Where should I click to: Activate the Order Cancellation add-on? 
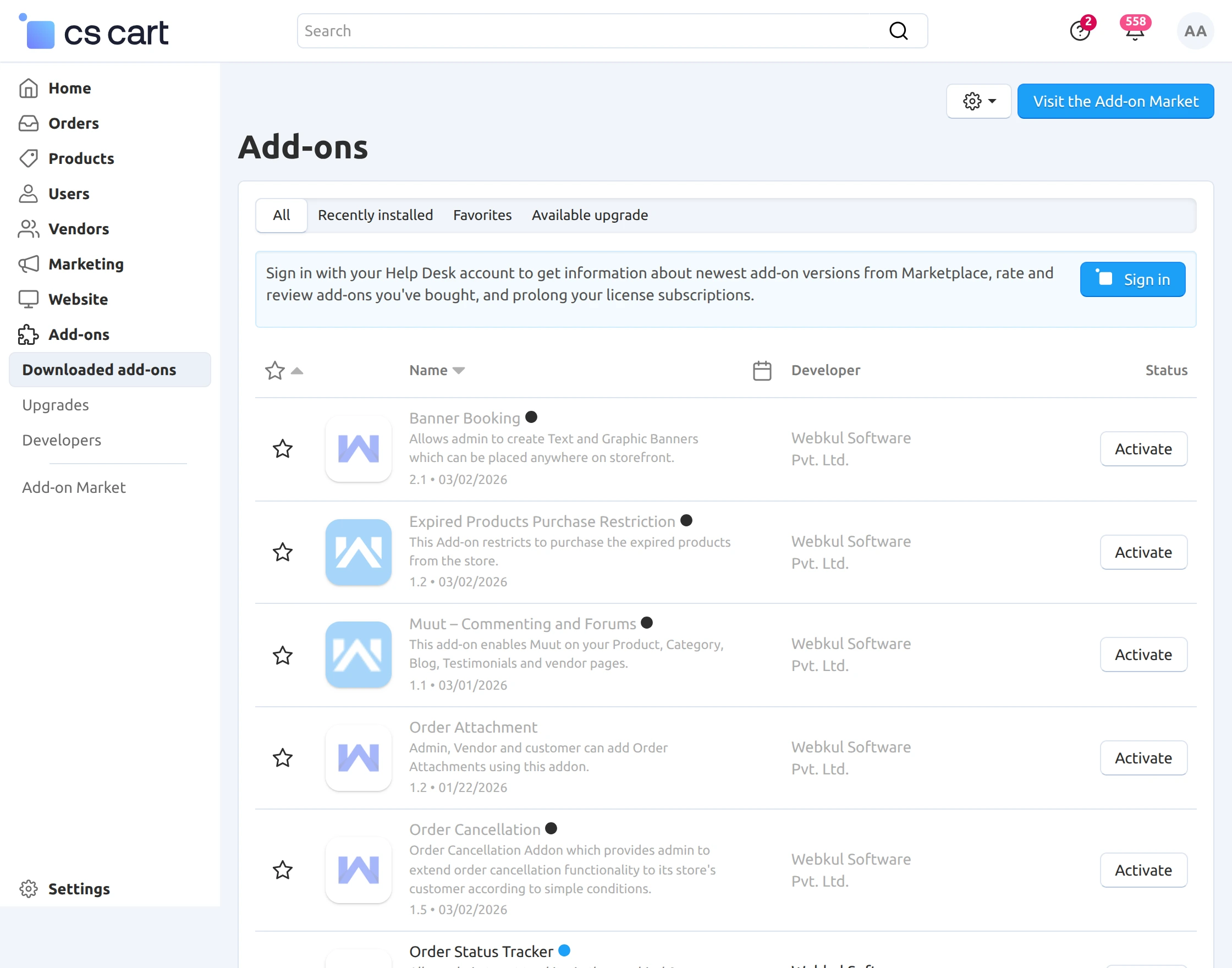pyautogui.click(x=1143, y=870)
